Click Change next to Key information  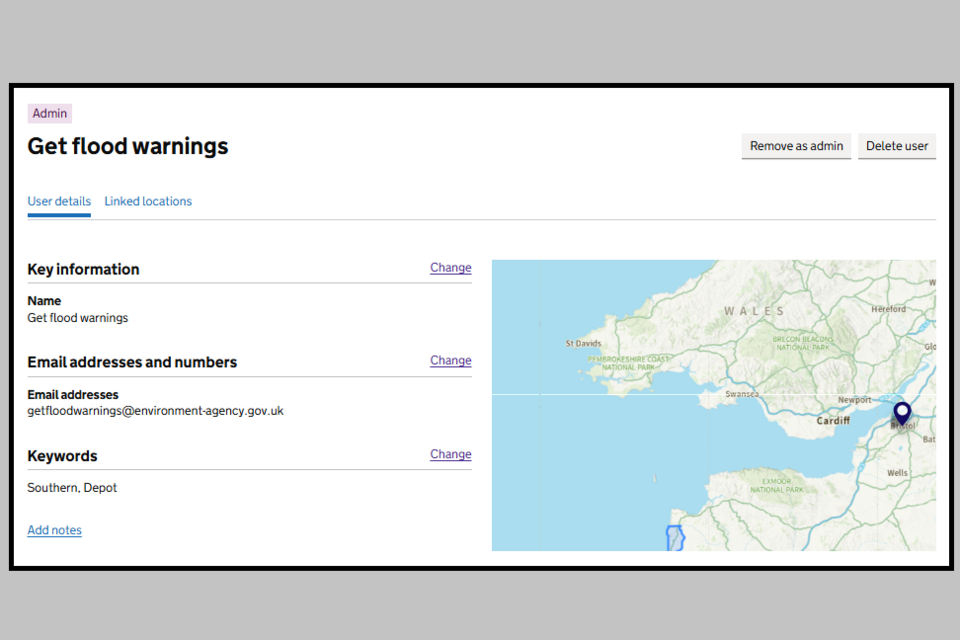click(x=450, y=268)
